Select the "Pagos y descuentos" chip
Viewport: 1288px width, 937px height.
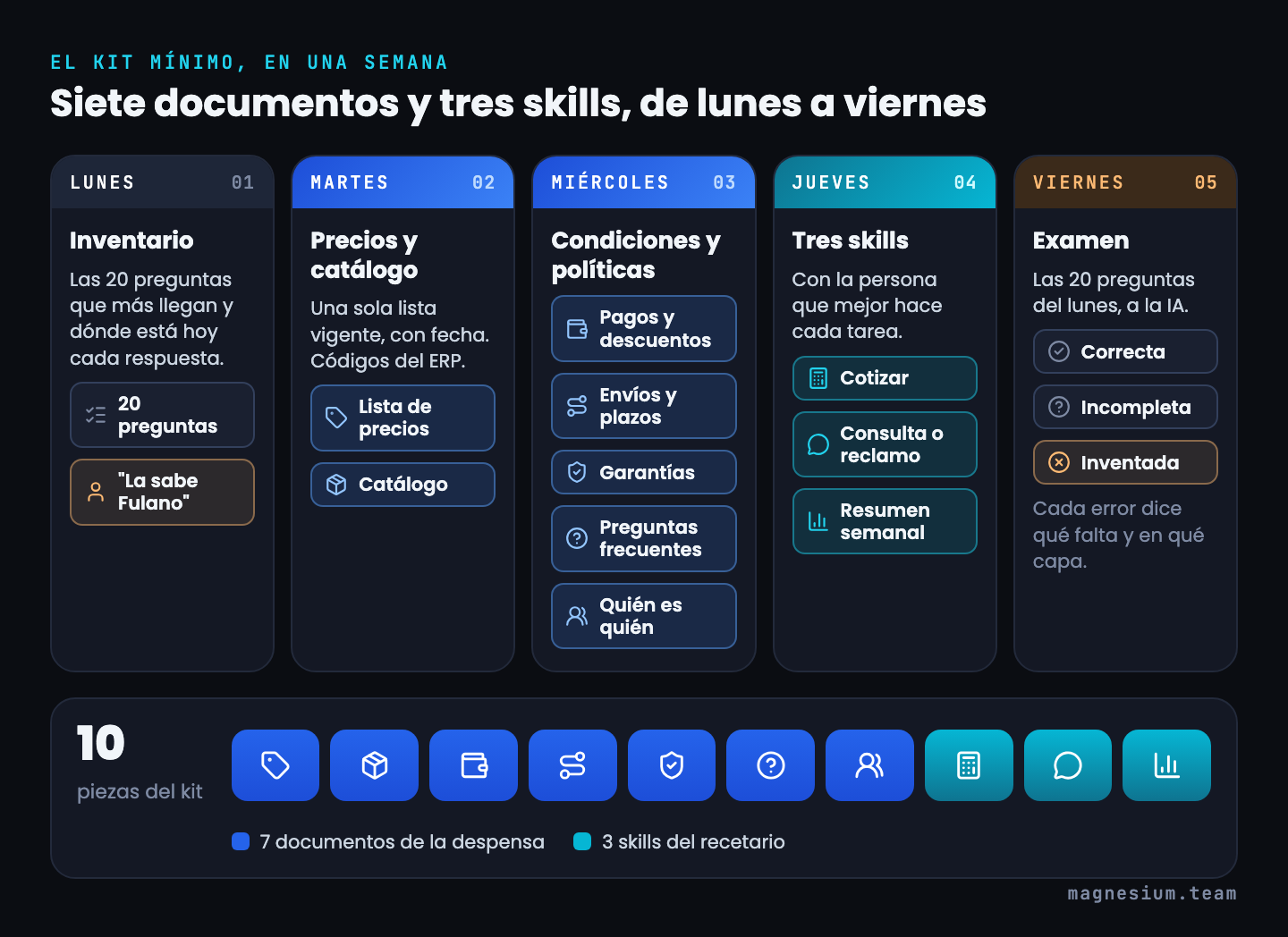pos(644,329)
